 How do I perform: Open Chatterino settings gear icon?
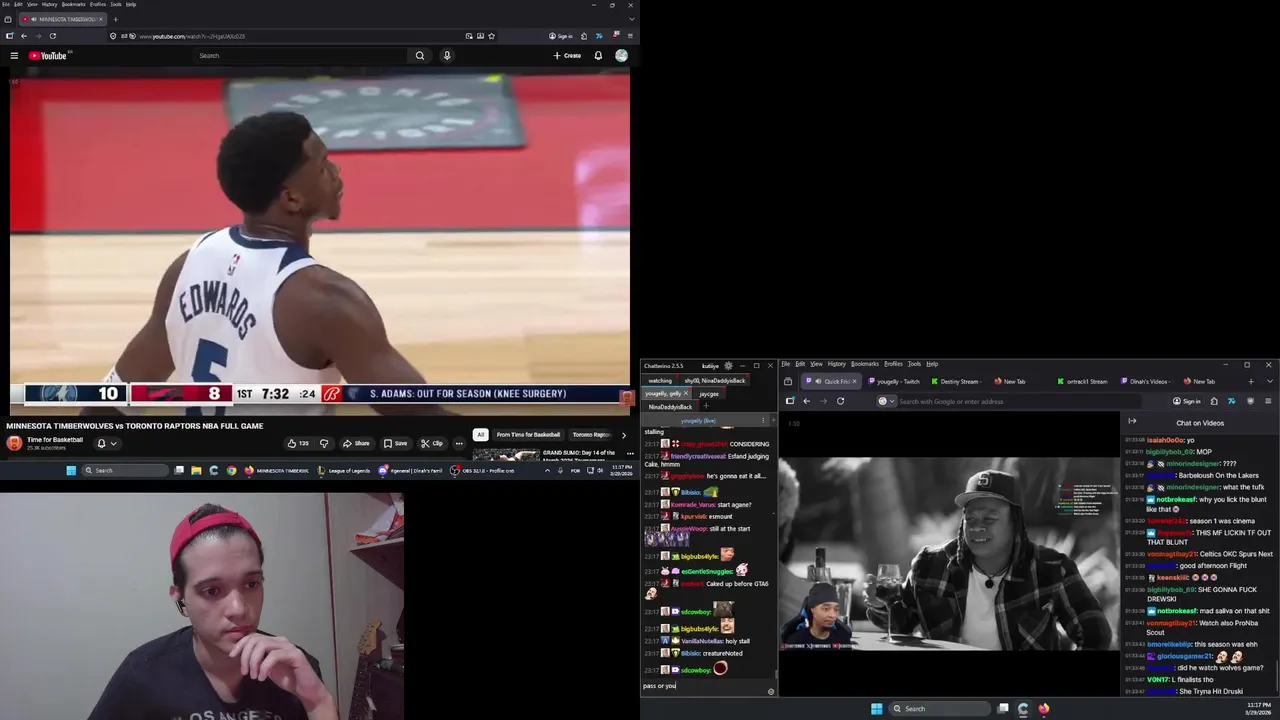(x=728, y=366)
